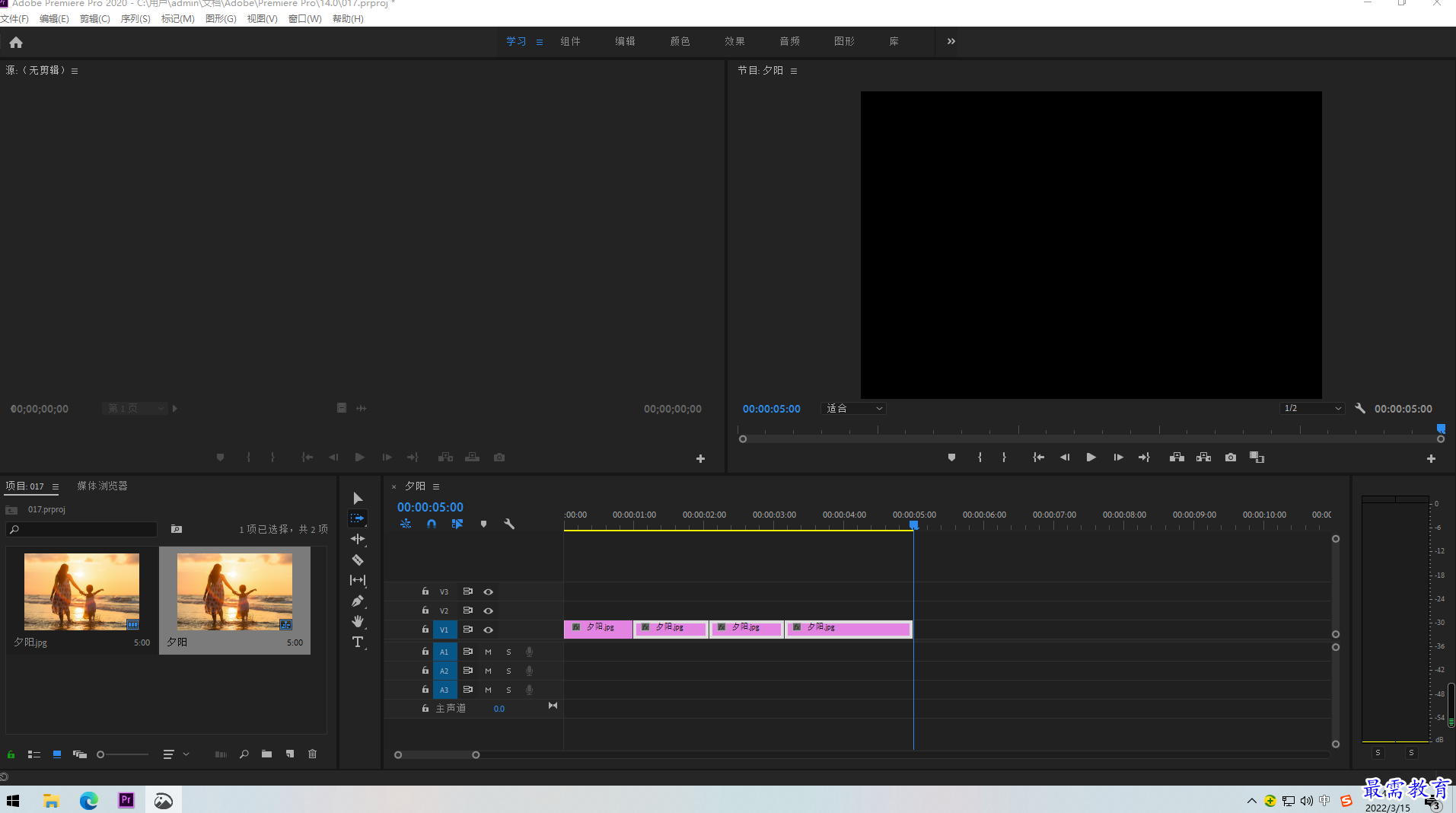Viewport: 1456px width, 813px height.
Task: Step forward one frame in program monitor
Action: pos(1118,458)
